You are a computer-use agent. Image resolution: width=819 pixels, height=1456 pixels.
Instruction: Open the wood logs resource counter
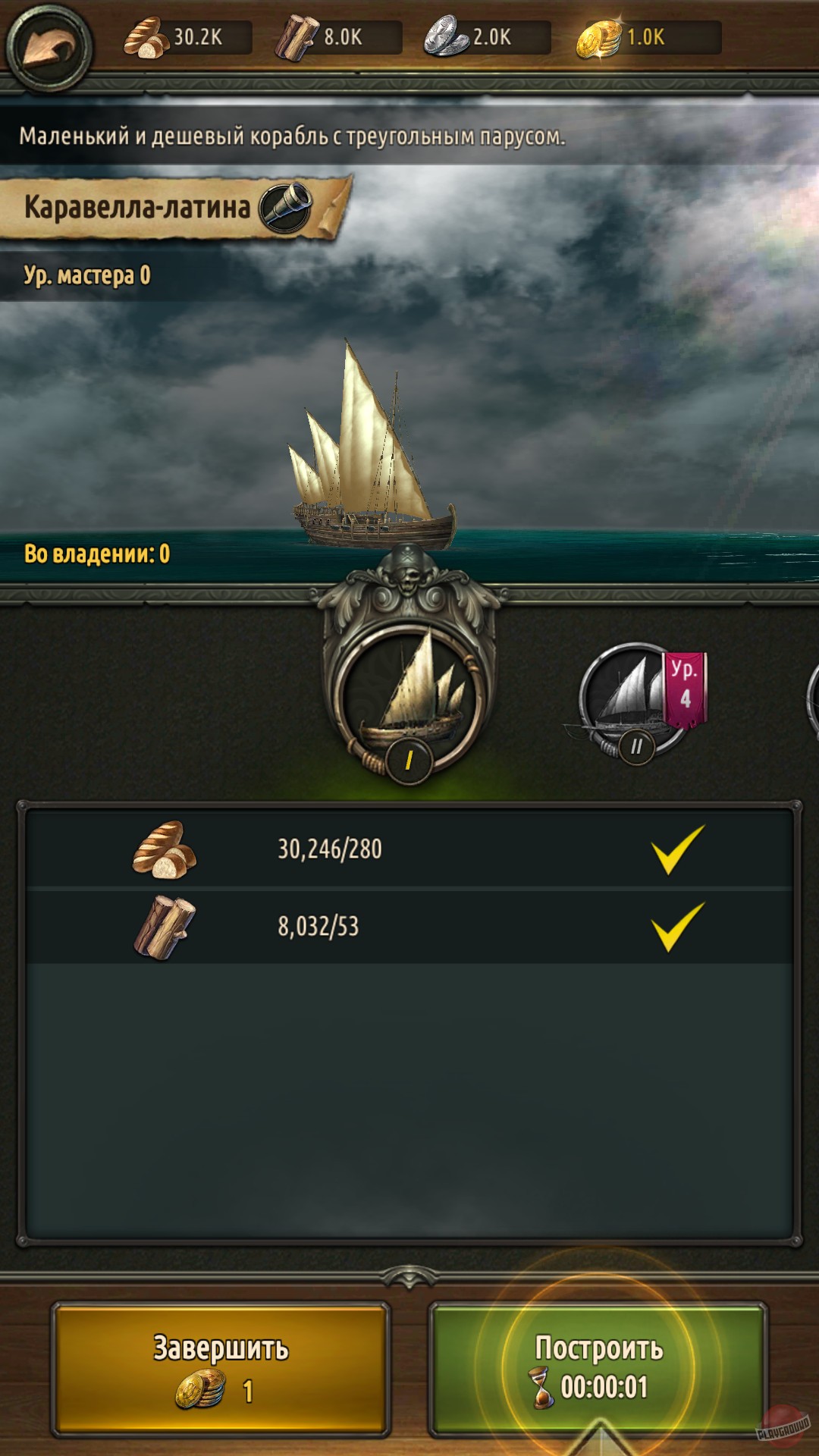[338, 37]
